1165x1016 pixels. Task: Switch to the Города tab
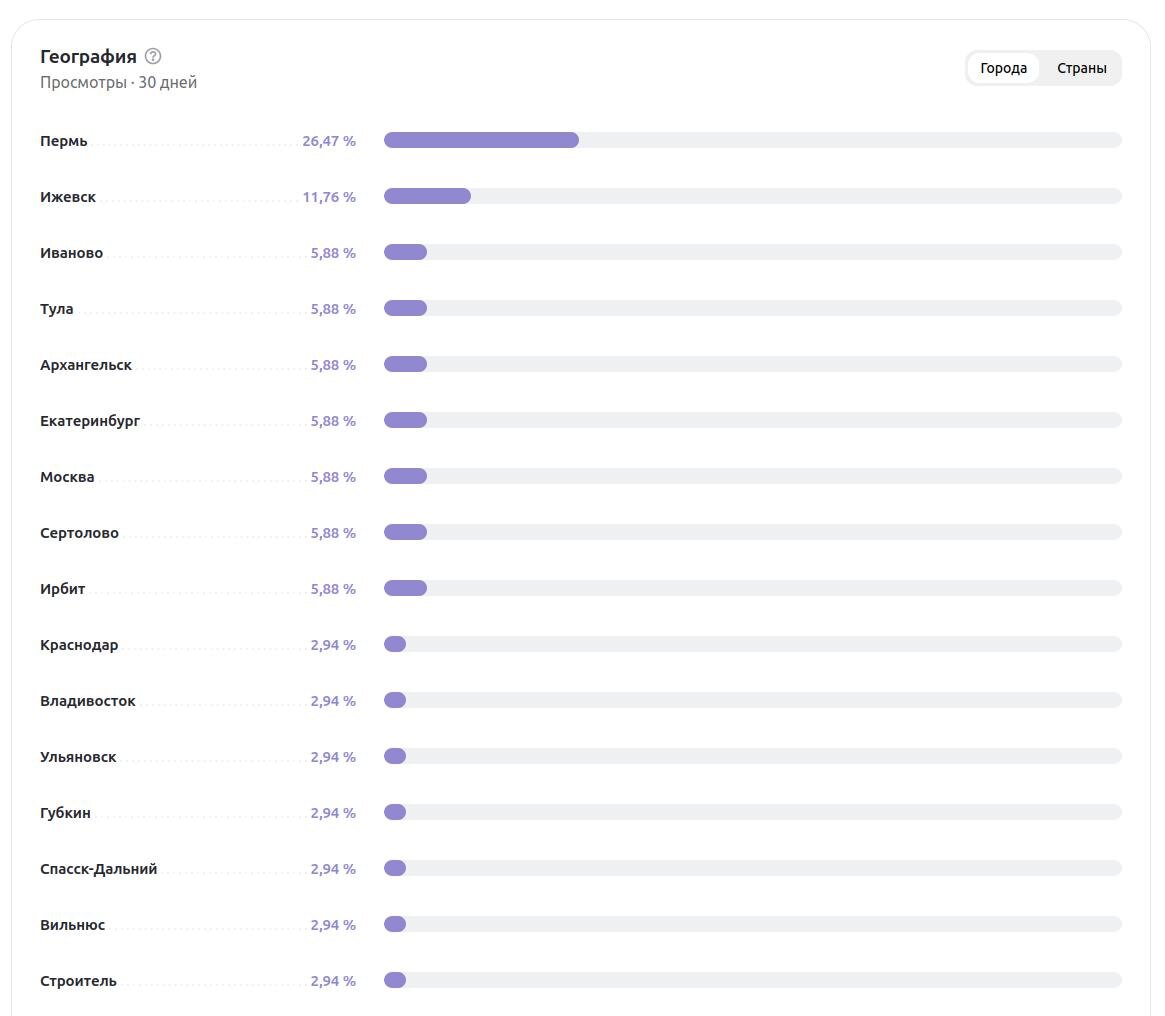coord(1003,68)
